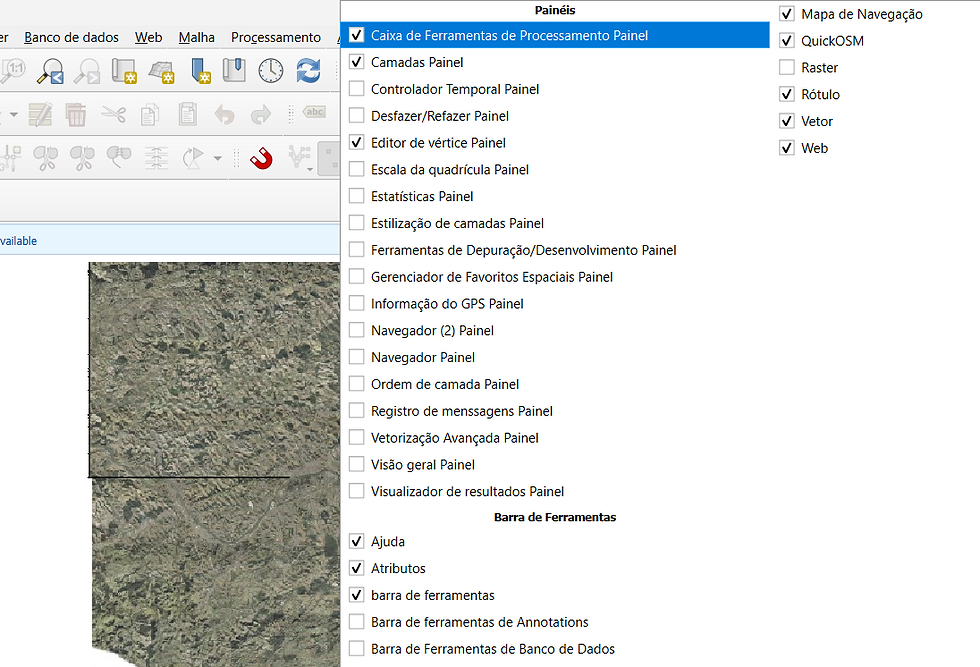Click the Copy Features icon
The image size is (980, 667).
(x=150, y=114)
